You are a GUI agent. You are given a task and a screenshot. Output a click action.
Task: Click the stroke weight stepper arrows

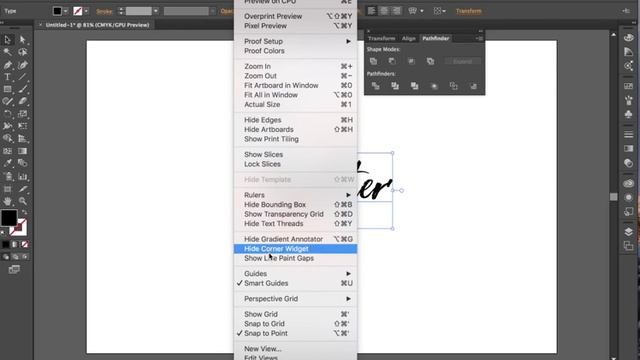pos(121,11)
